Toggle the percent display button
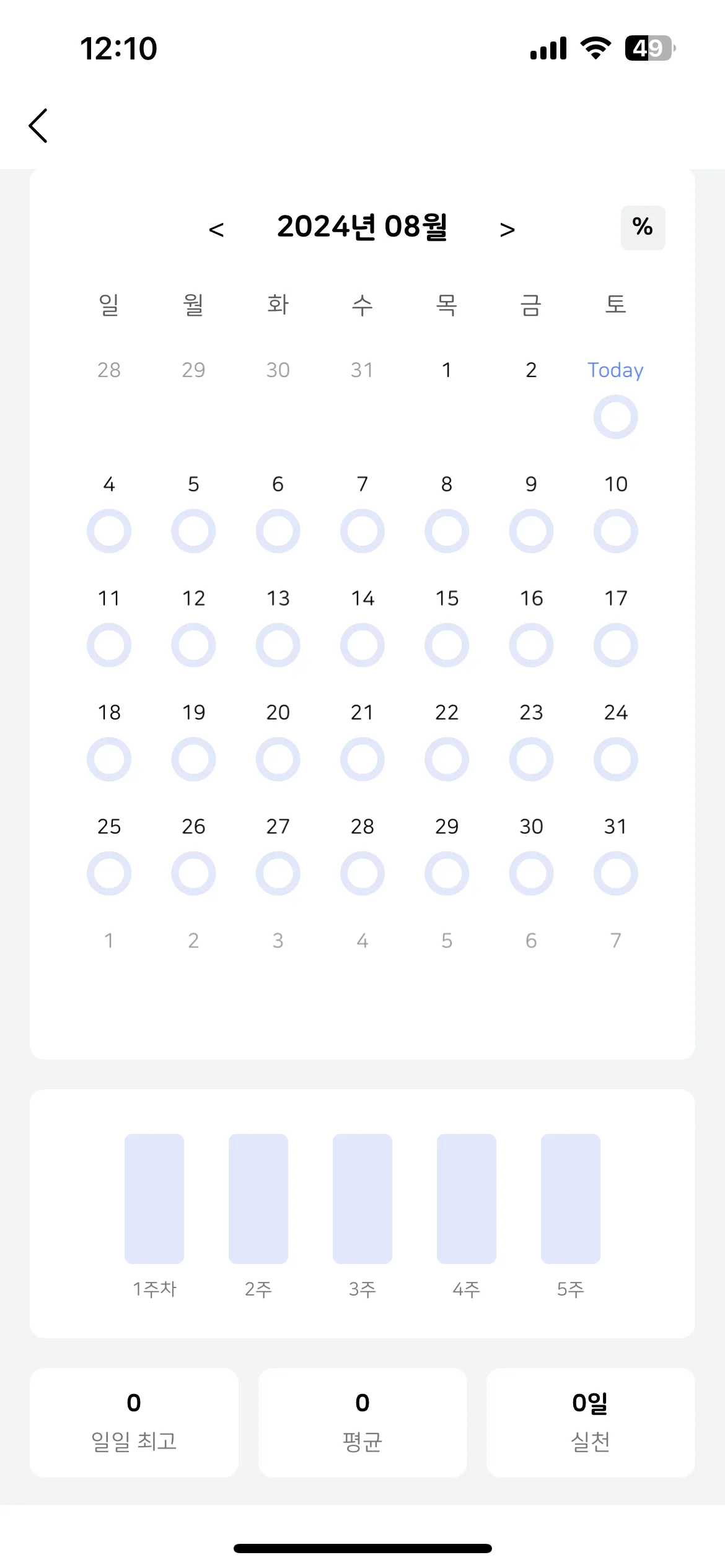Viewport: 725px width, 1568px height. click(x=643, y=227)
